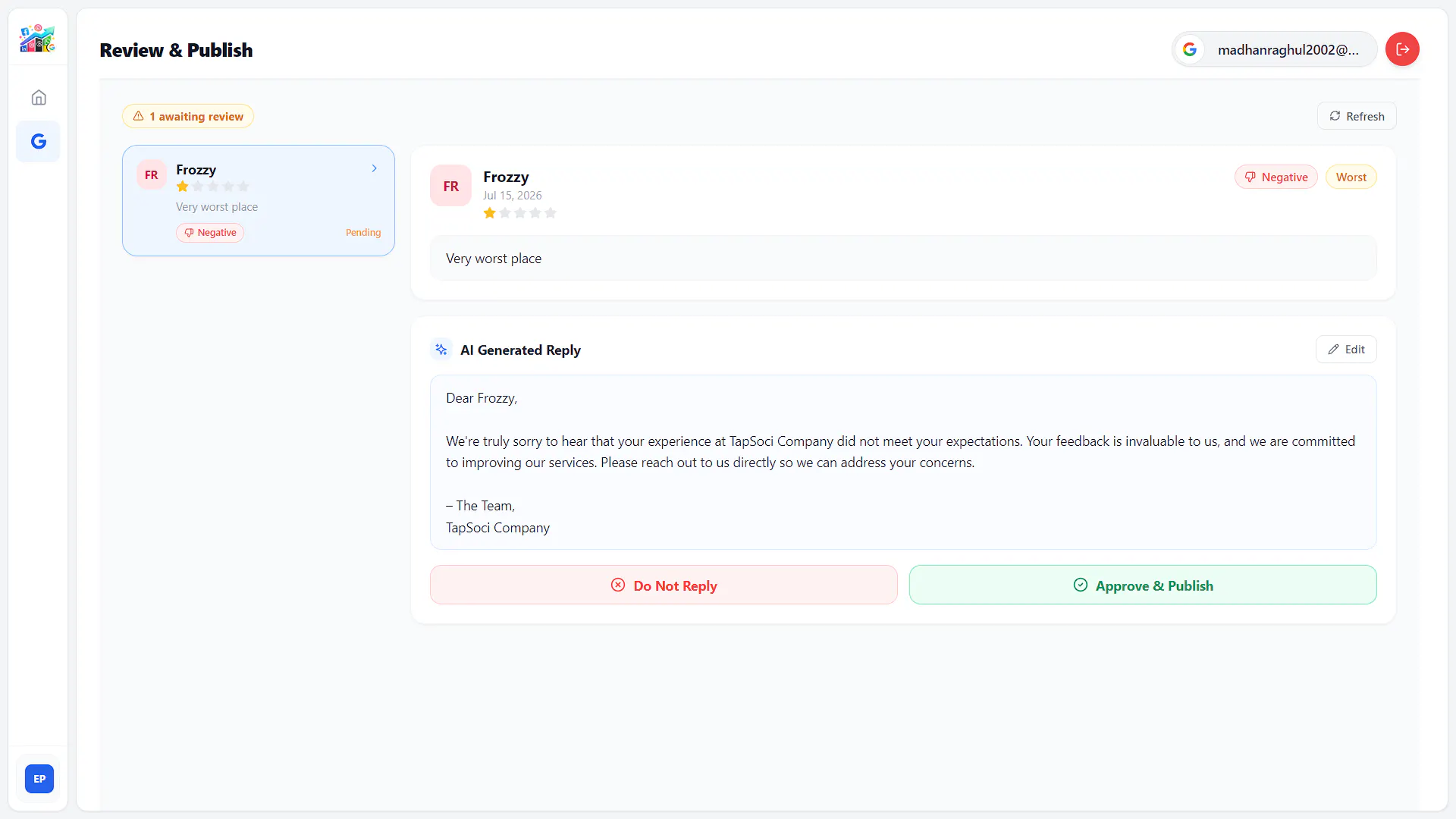This screenshot has height=819, width=1456.
Task: Click the 'Very worst place' review text box
Action: pos(903,259)
